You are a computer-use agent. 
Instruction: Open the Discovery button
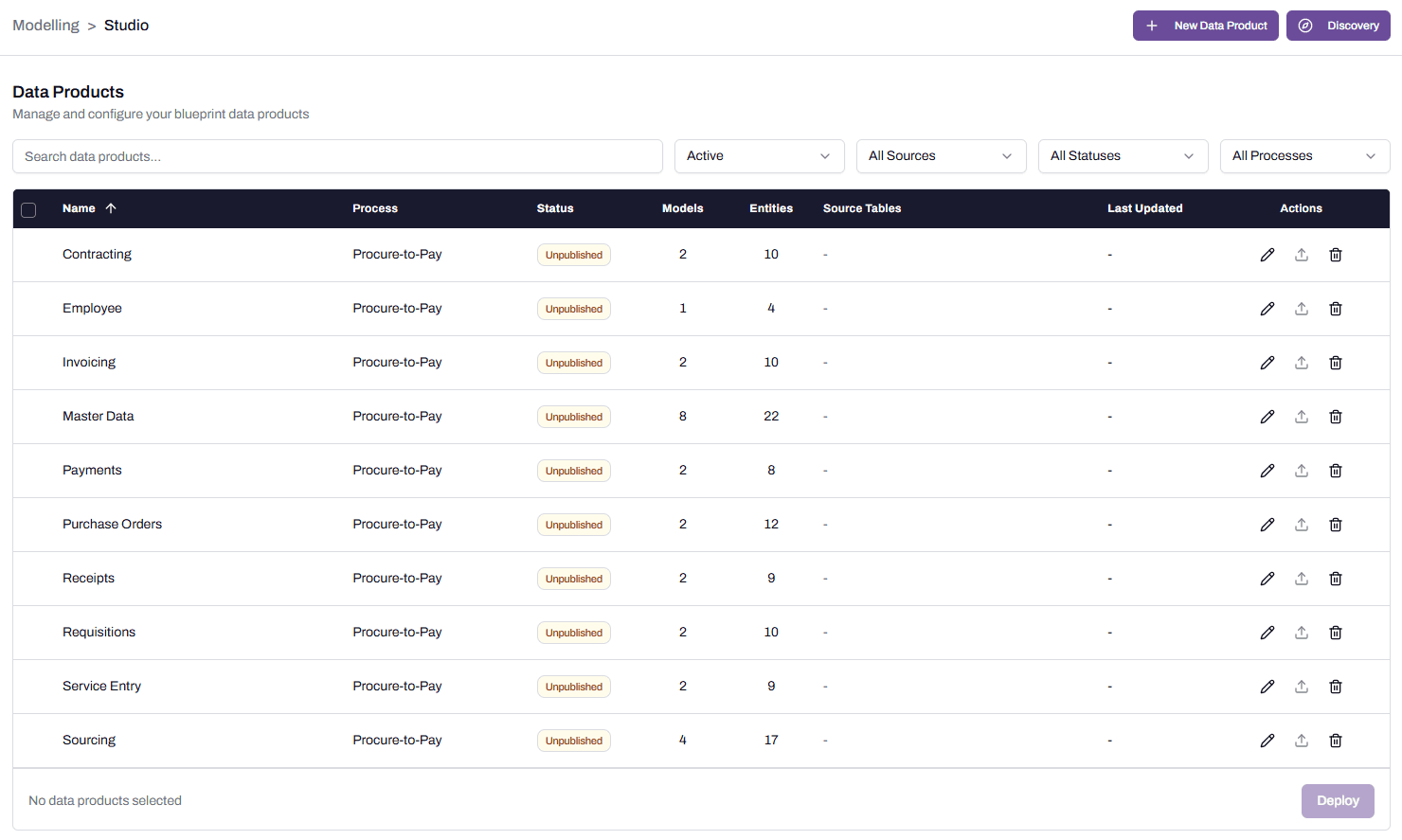[x=1338, y=26]
